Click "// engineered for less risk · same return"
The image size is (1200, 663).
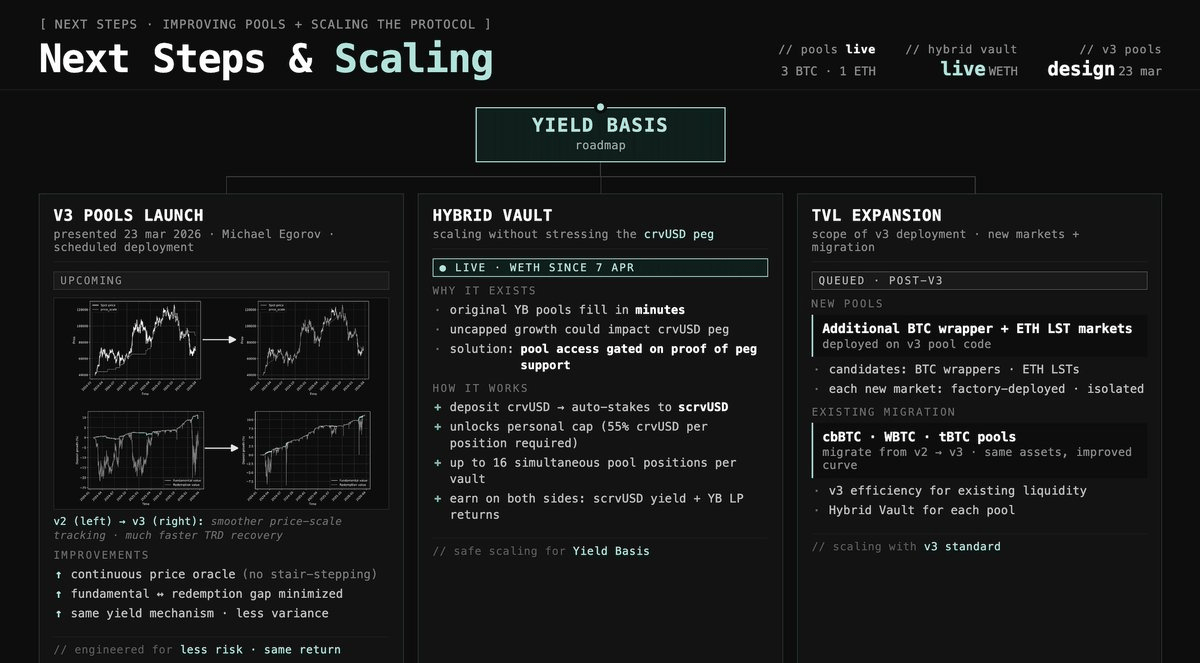197,650
